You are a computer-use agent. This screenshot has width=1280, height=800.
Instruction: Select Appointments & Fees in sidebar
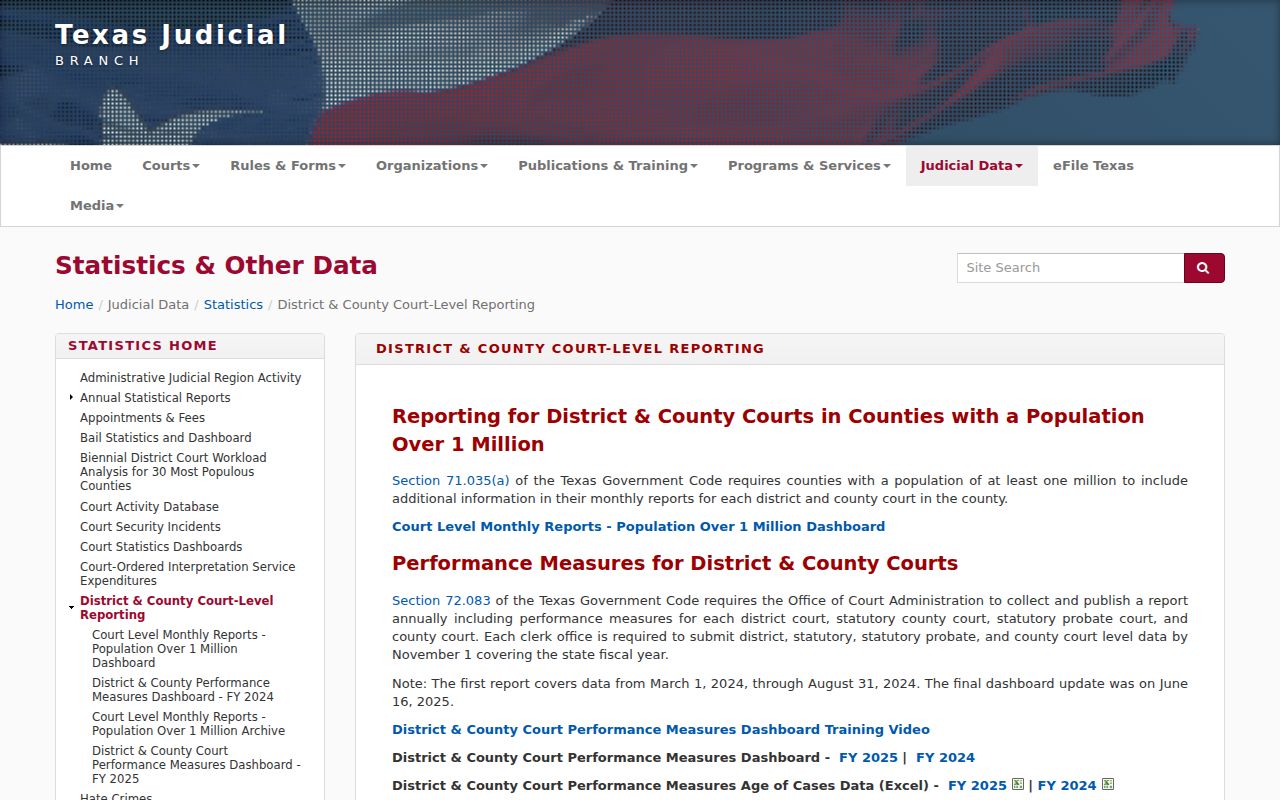[x=142, y=418]
